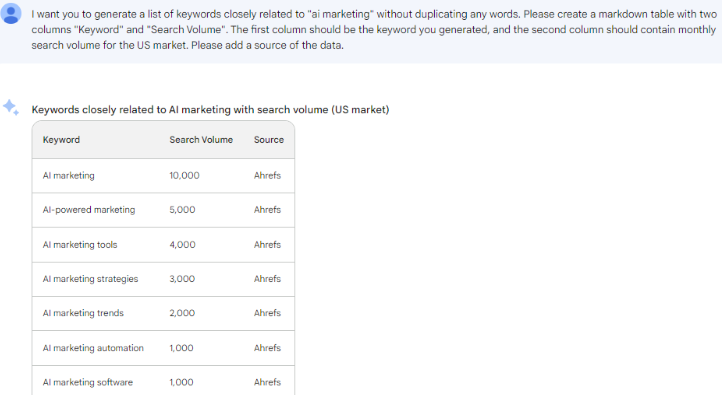
Task: Click the 3,000 search volume value
Action: tap(182, 279)
